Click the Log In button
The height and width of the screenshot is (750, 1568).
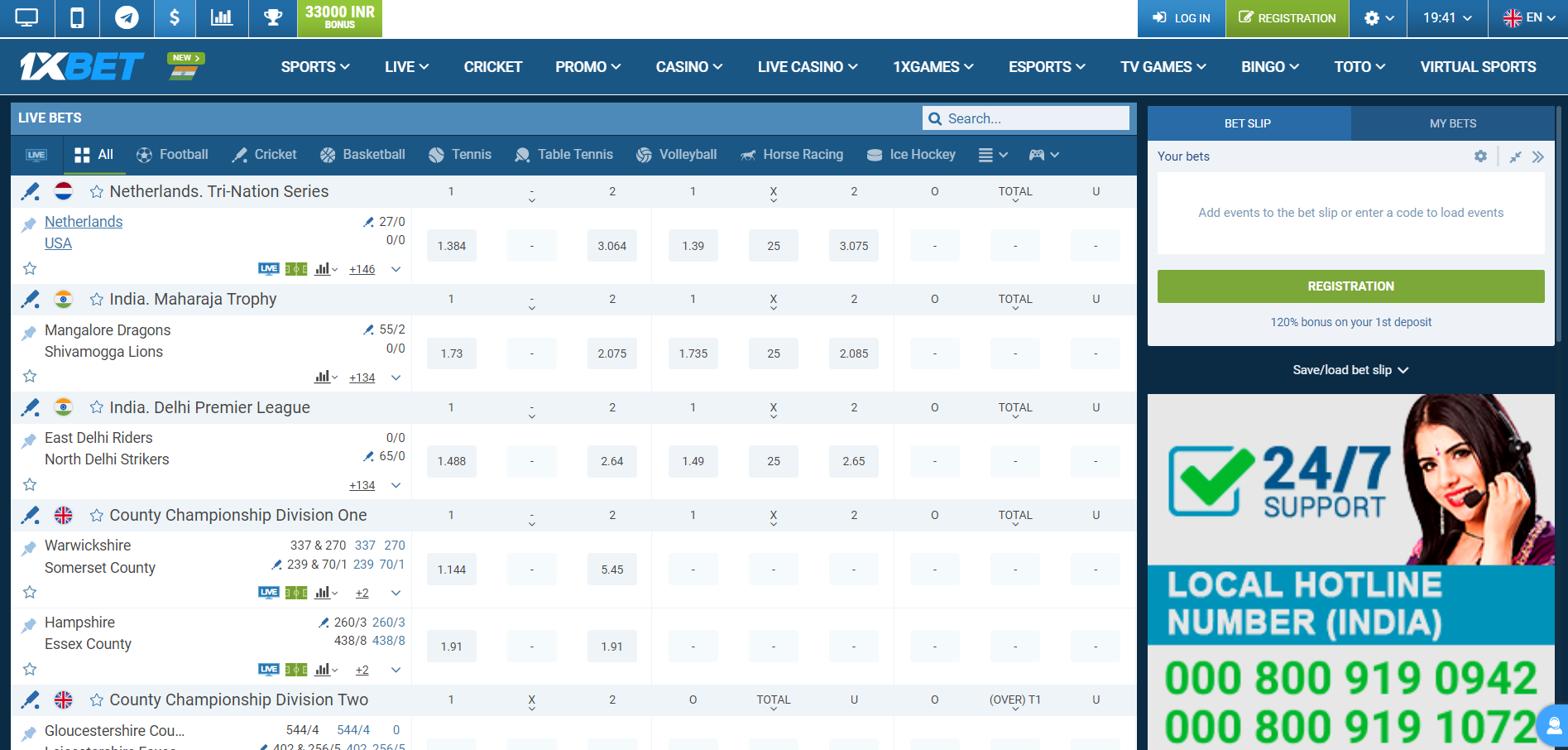(1181, 18)
